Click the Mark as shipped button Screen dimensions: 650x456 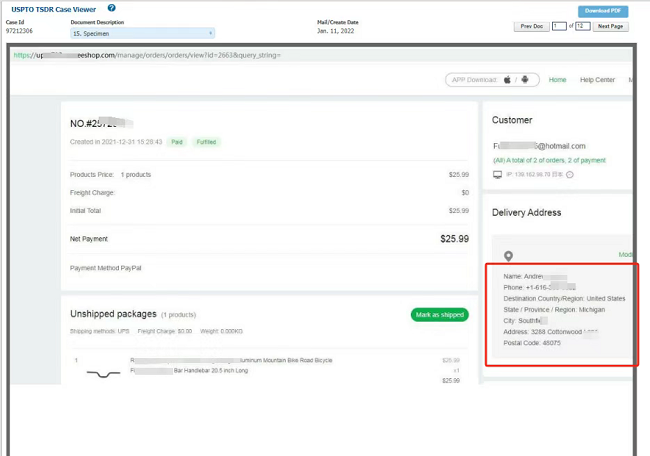tap(439, 315)
